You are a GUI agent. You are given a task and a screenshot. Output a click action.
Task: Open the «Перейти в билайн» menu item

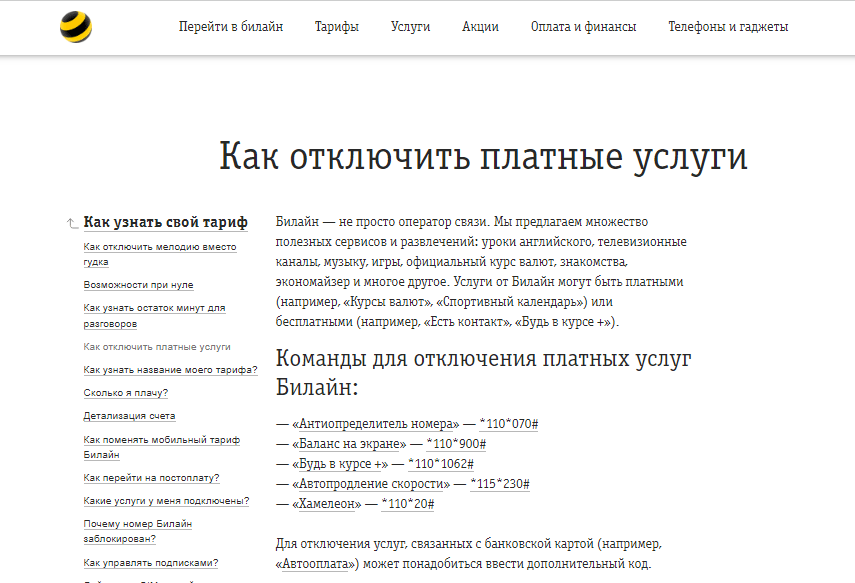pos(231,27)
